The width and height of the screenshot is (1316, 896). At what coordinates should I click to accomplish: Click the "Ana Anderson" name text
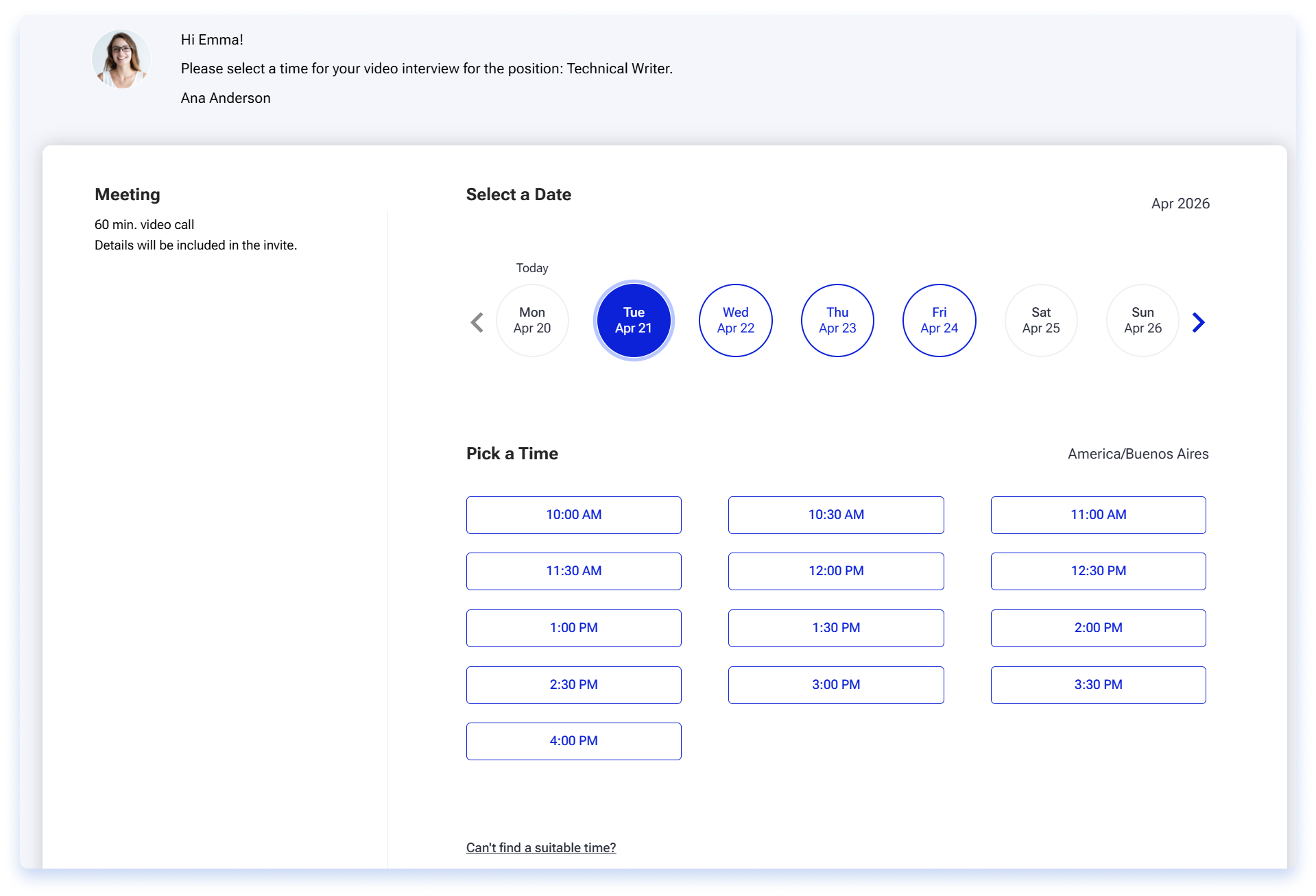[226, 98]
